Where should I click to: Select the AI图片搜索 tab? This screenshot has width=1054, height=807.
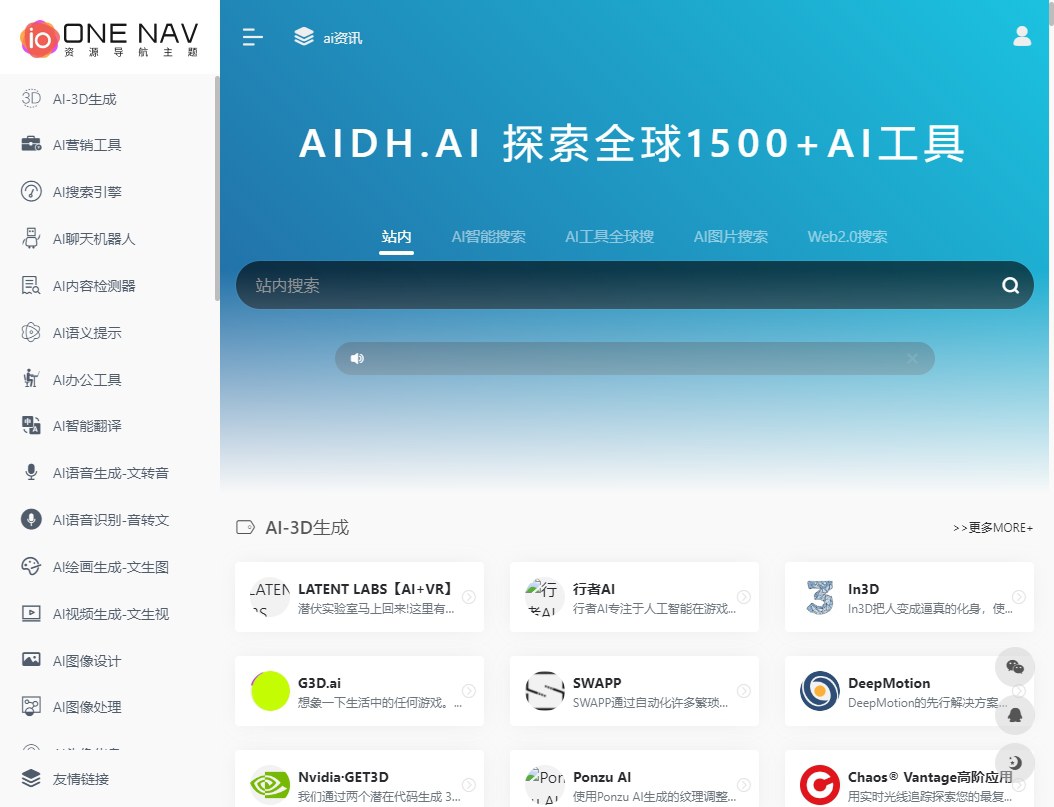tap(731, 237)
